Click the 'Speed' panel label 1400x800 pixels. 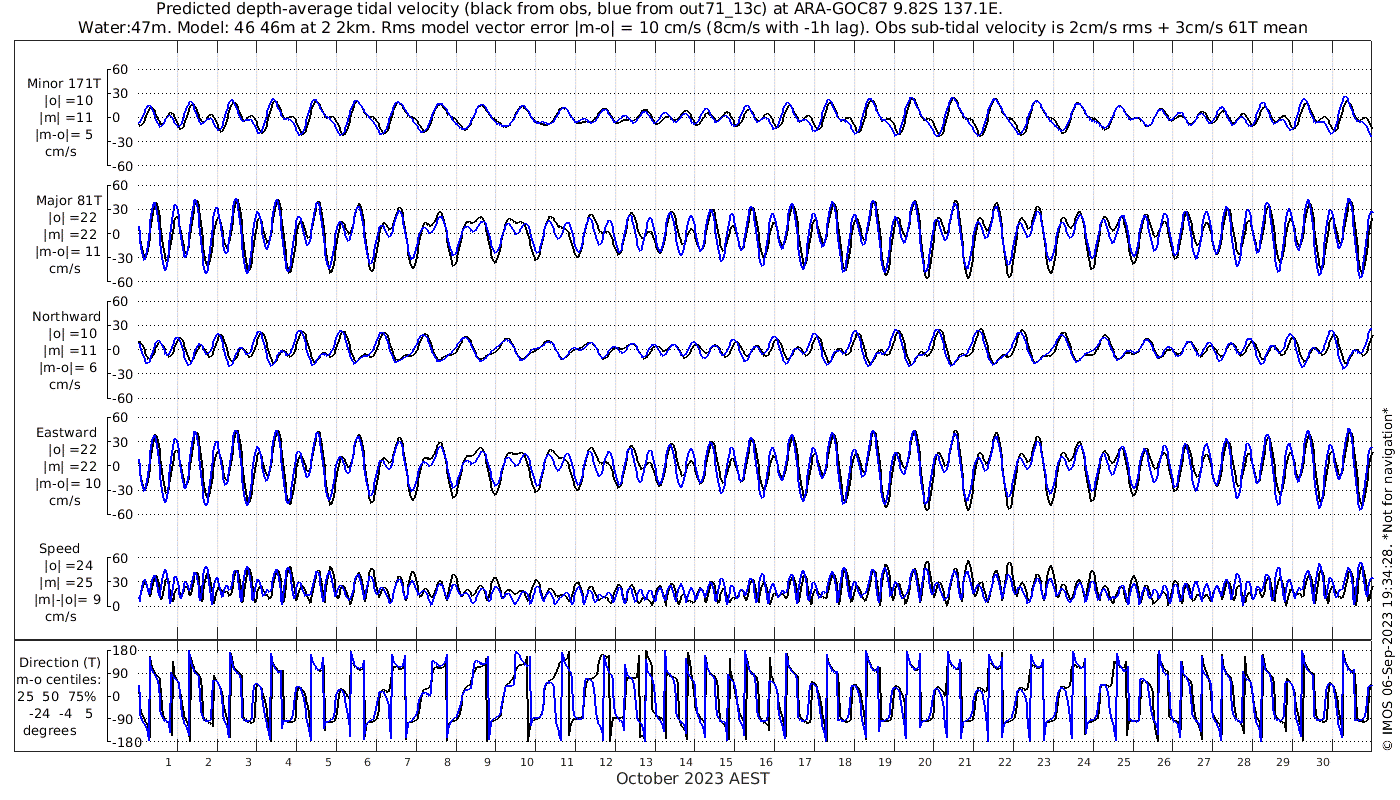pyautogui.click(x=60, y=548)
